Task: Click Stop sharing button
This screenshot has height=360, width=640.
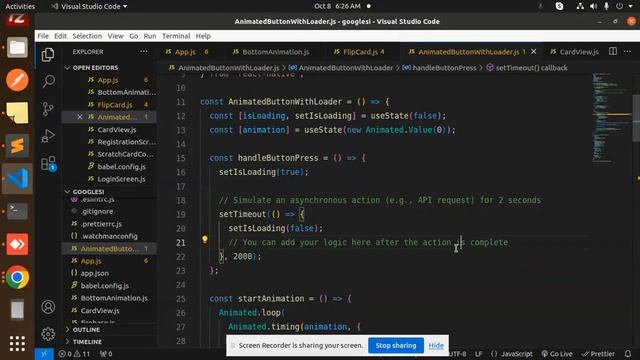Action: (x=396, y=345)
